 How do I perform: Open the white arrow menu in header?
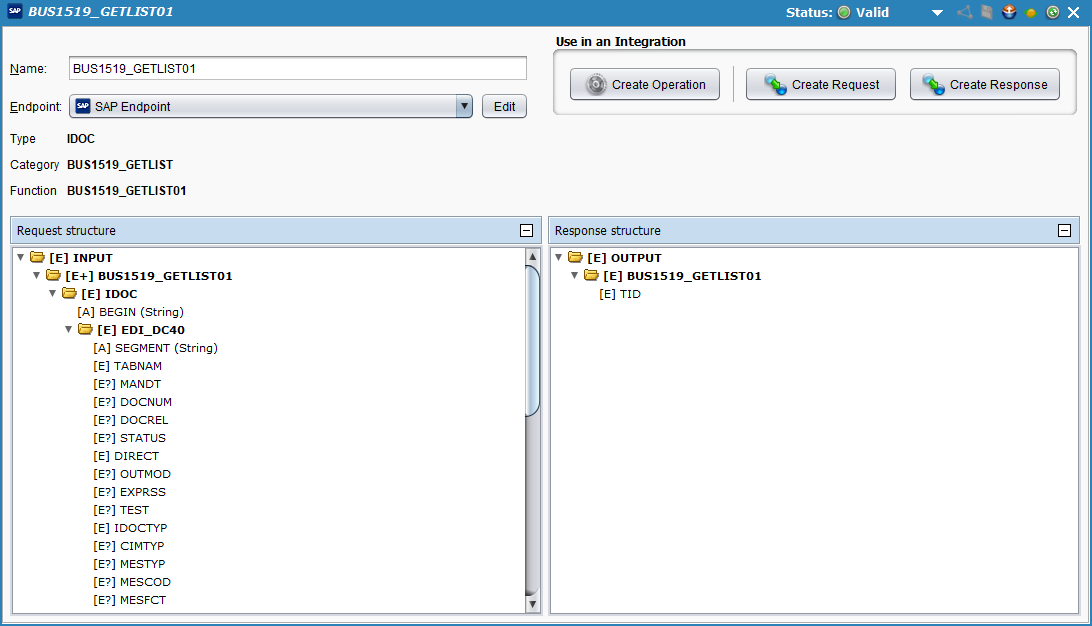(937, 13)
